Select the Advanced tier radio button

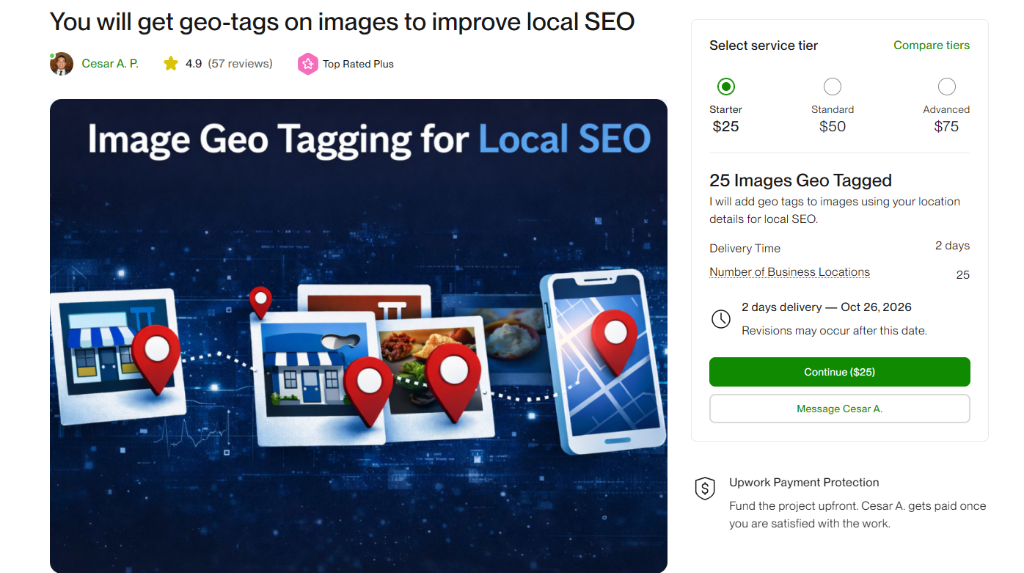[x=947, y=86]
